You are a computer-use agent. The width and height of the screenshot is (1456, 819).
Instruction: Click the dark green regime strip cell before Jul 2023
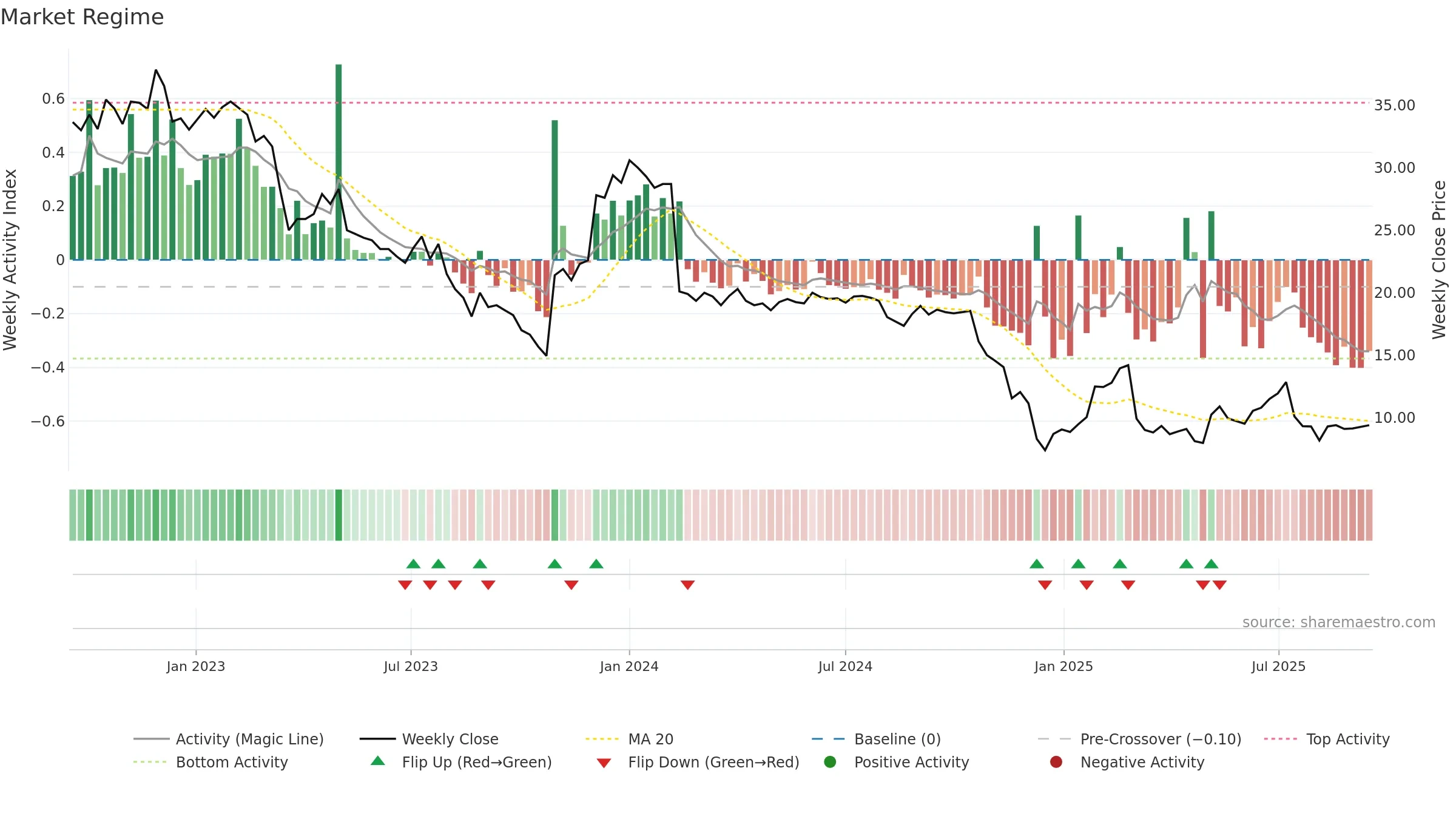pos(339,515)
